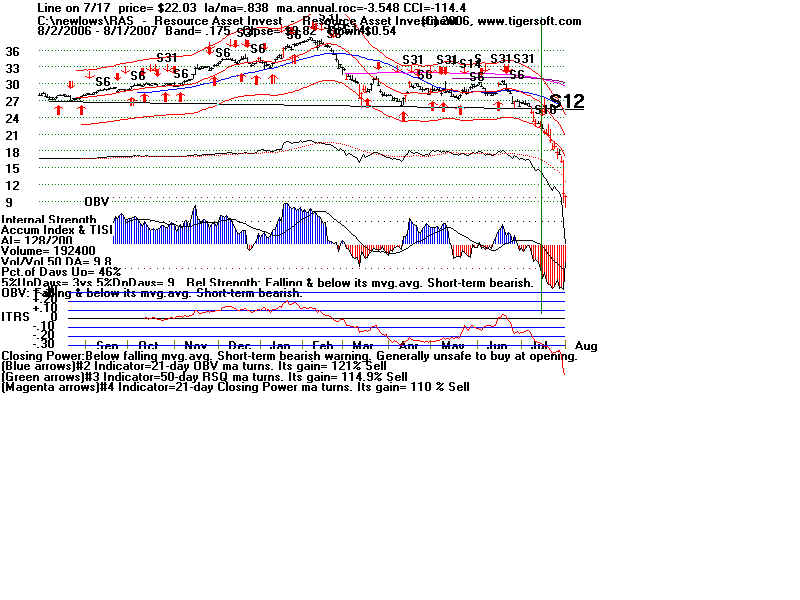
Task: Click the '(Green arrows)#3 Indicator' line
Action: click(204, 377)
